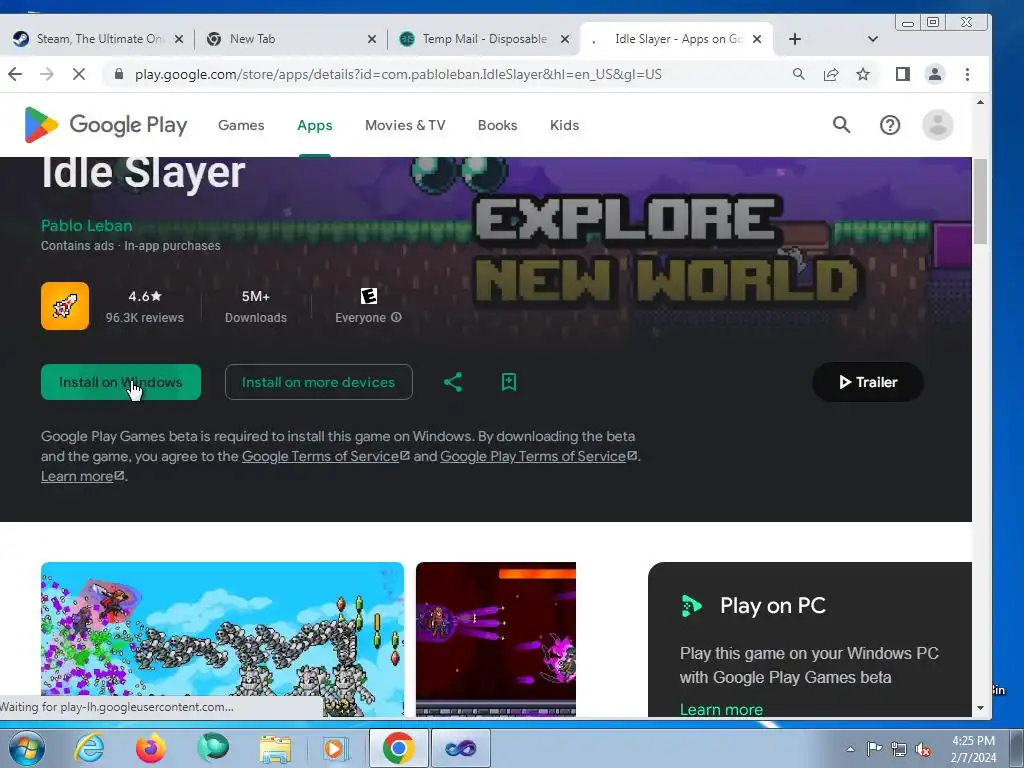Screen dimensions: 1024x768
Task: Go back in Chrome
Action: point(16,74)
